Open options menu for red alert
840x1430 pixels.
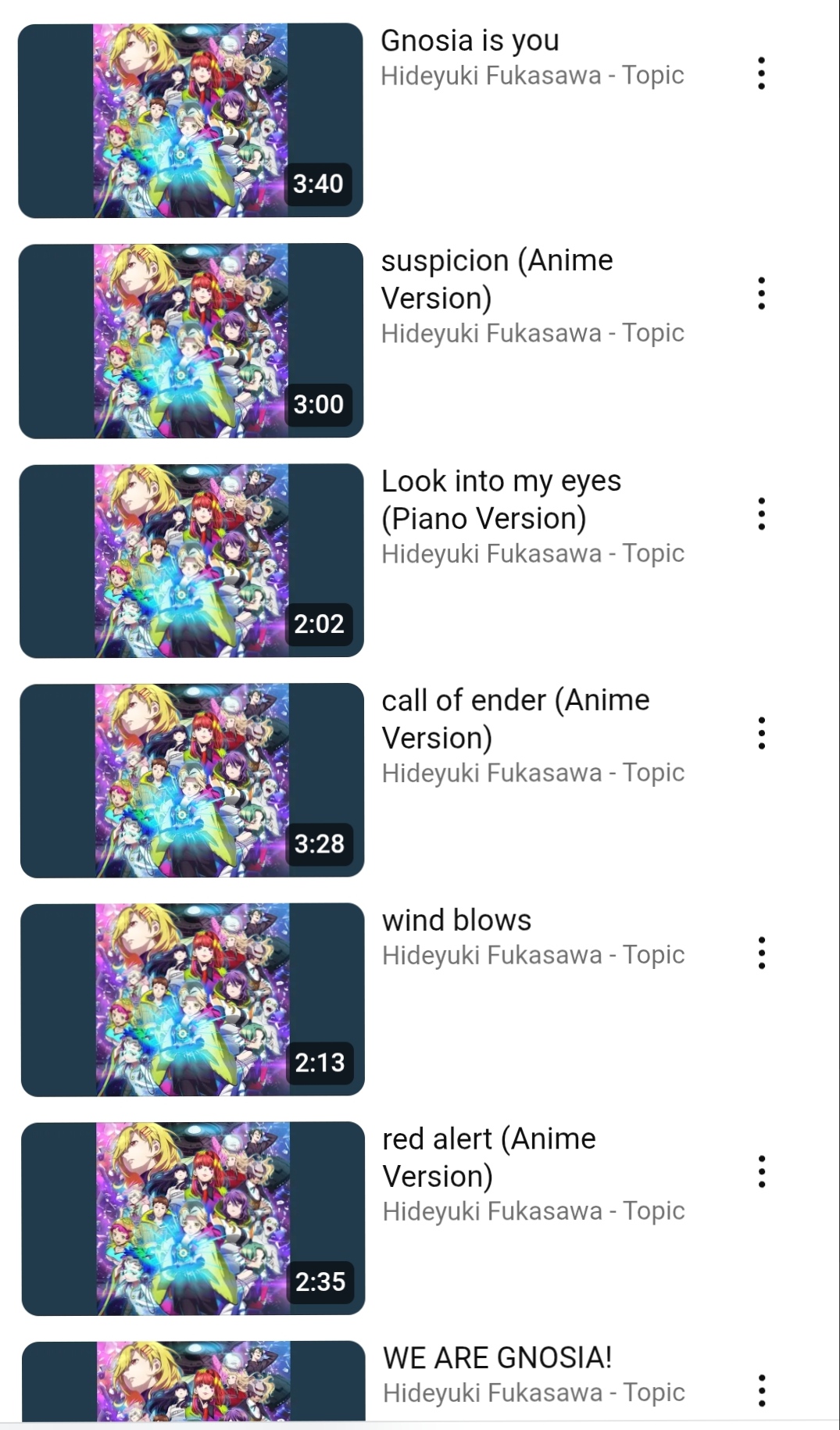(x=761, y=1172)
